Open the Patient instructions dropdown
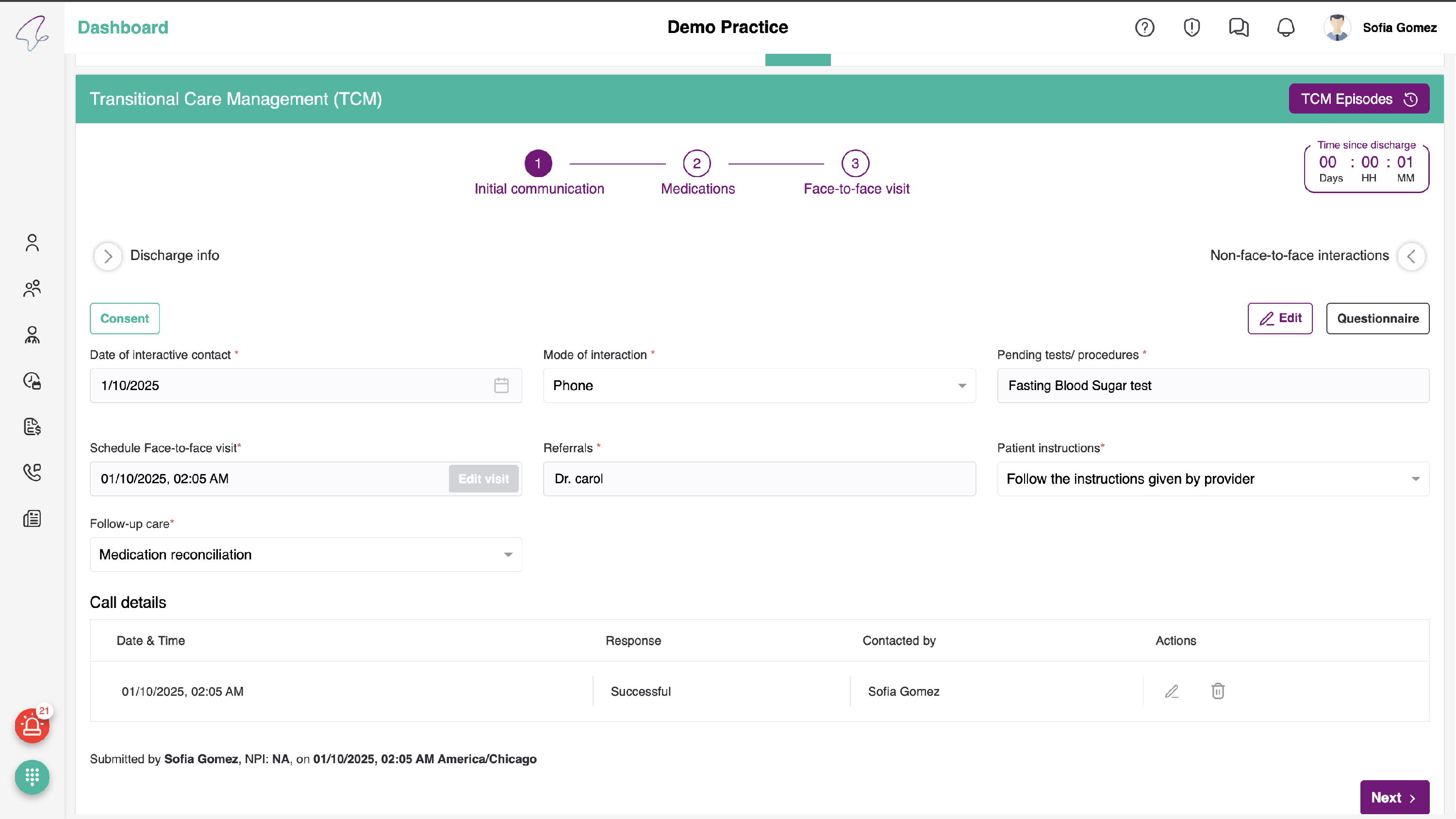 coord(1212,479)
